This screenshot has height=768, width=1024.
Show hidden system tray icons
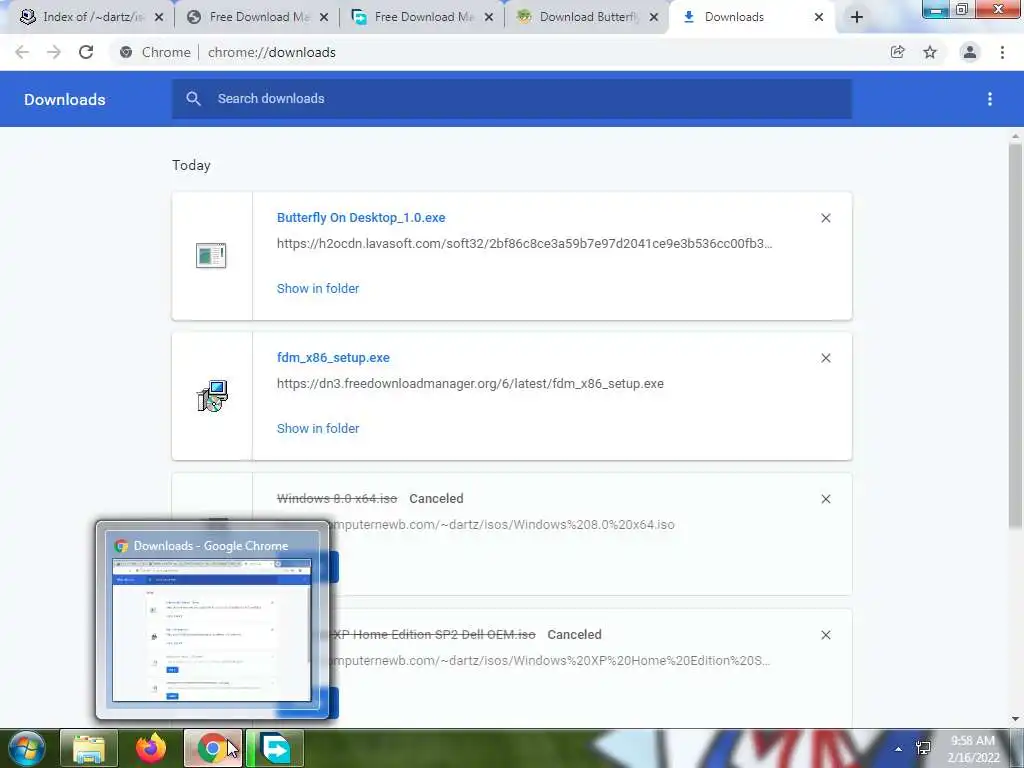pos(899,749)
